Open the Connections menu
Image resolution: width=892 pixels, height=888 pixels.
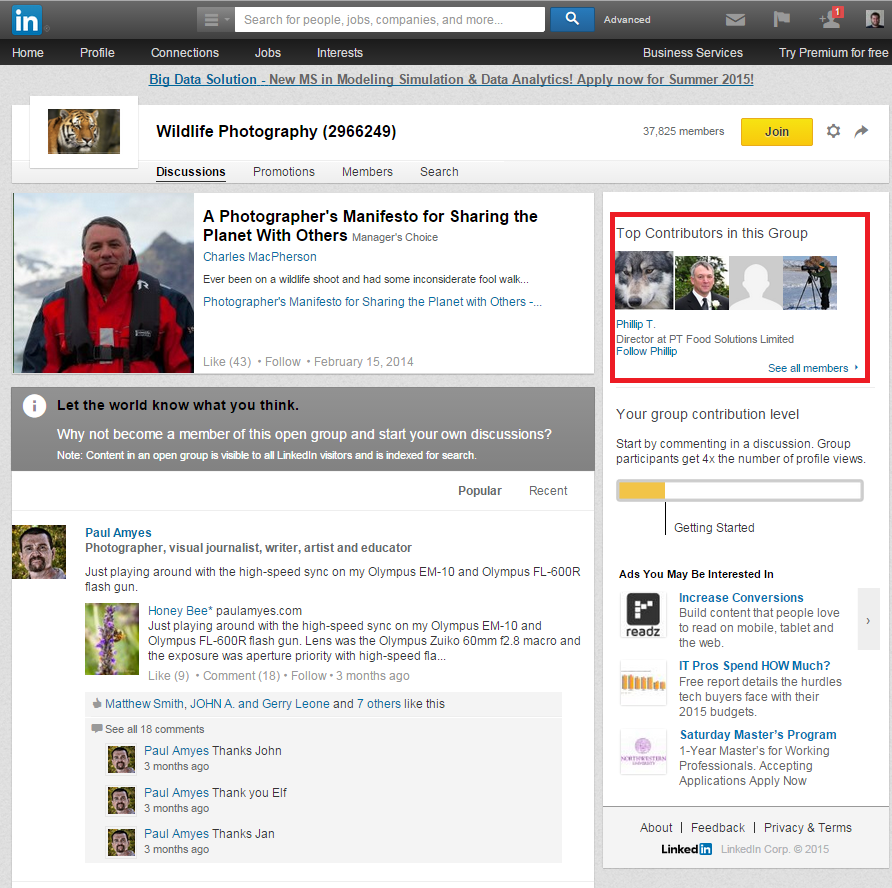(x=185, y=53)
